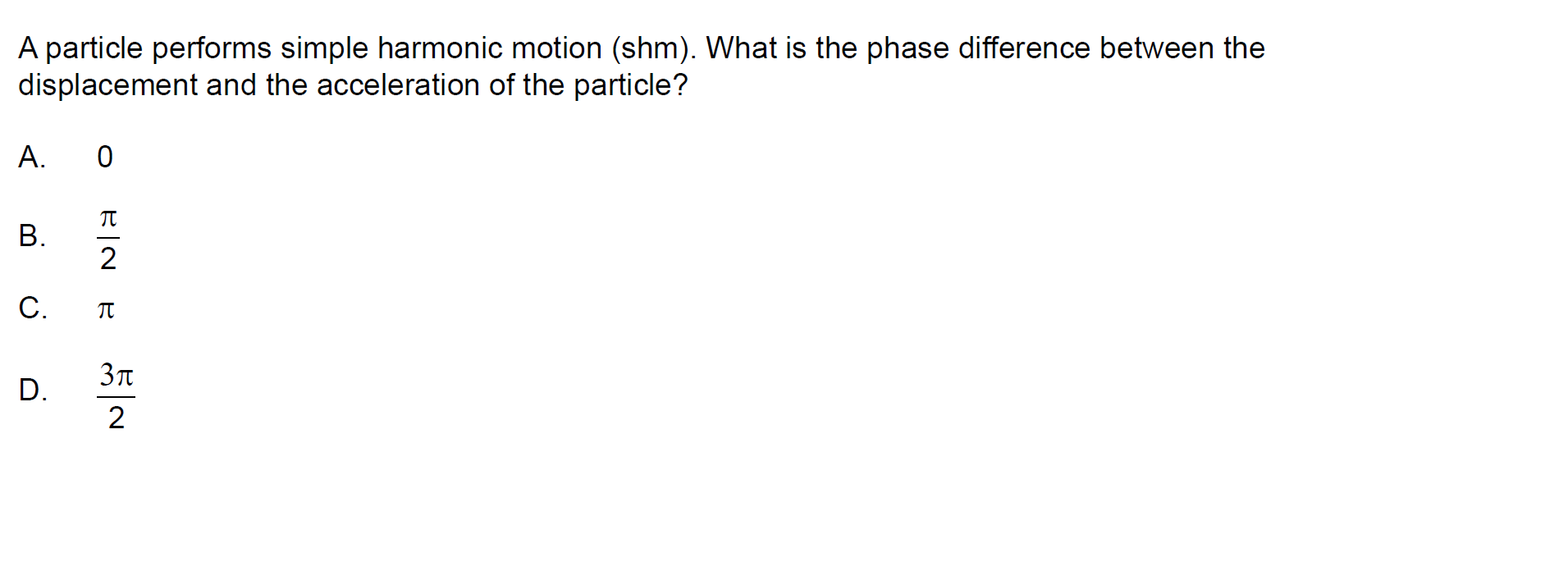Click the denominator 2 in option D
The image size is (1568, 580).
[x=117, y=418]
